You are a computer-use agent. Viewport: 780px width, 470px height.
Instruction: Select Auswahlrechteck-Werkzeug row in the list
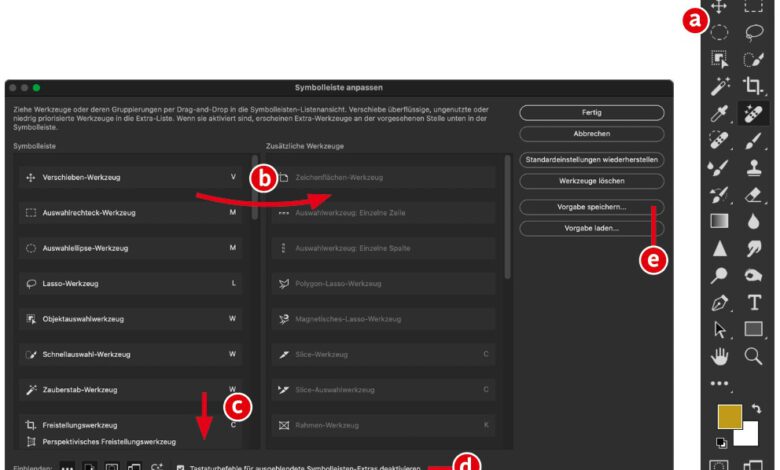pos(130,213)
